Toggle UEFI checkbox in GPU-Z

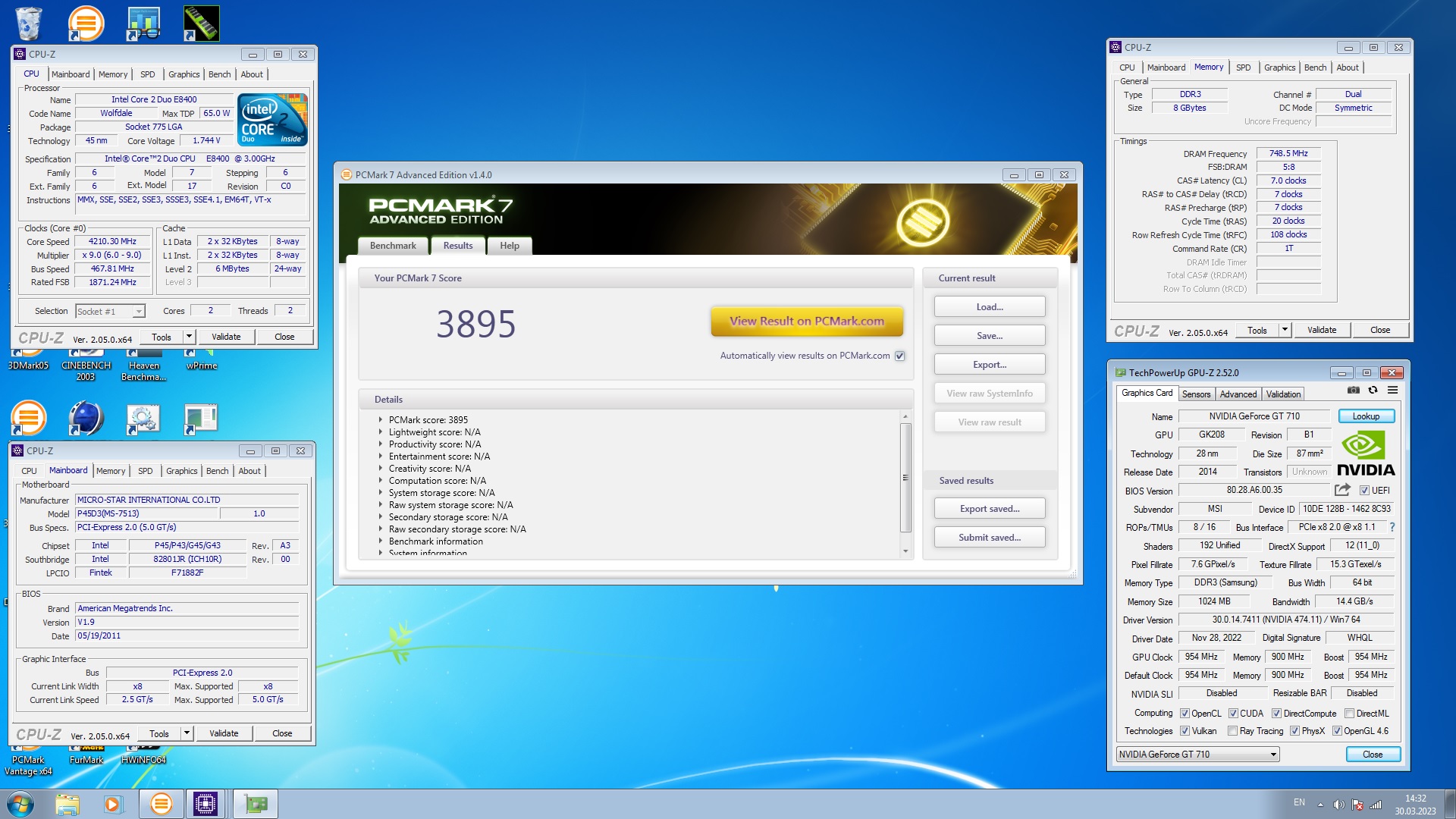pyautogui.click(x=1364, y=491)
